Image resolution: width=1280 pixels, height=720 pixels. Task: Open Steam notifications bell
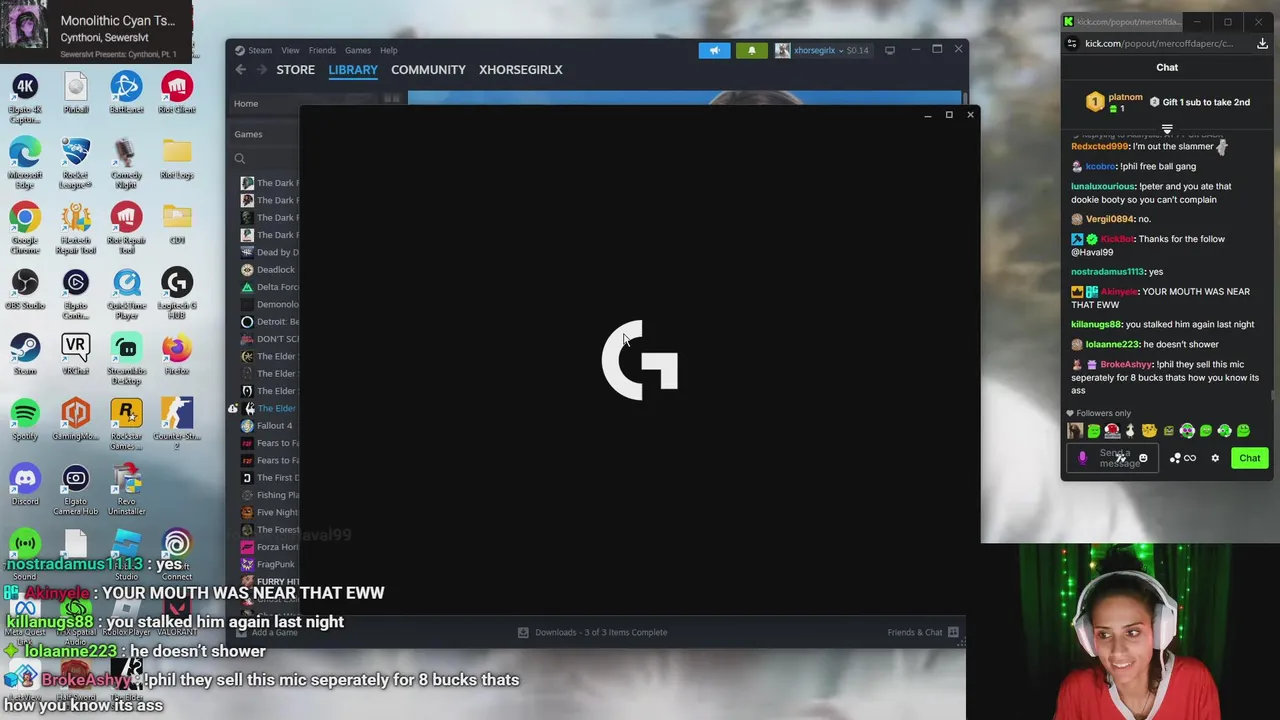(752, 50)
